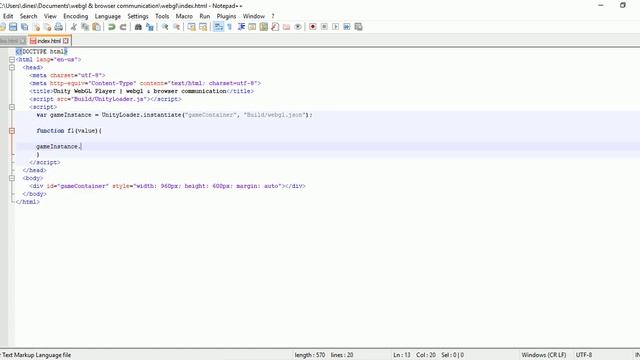The height and width of the screenshot is (360, 640).
Task: Click the Zoom In magnifier icon
Action: [x=165, y=27]
